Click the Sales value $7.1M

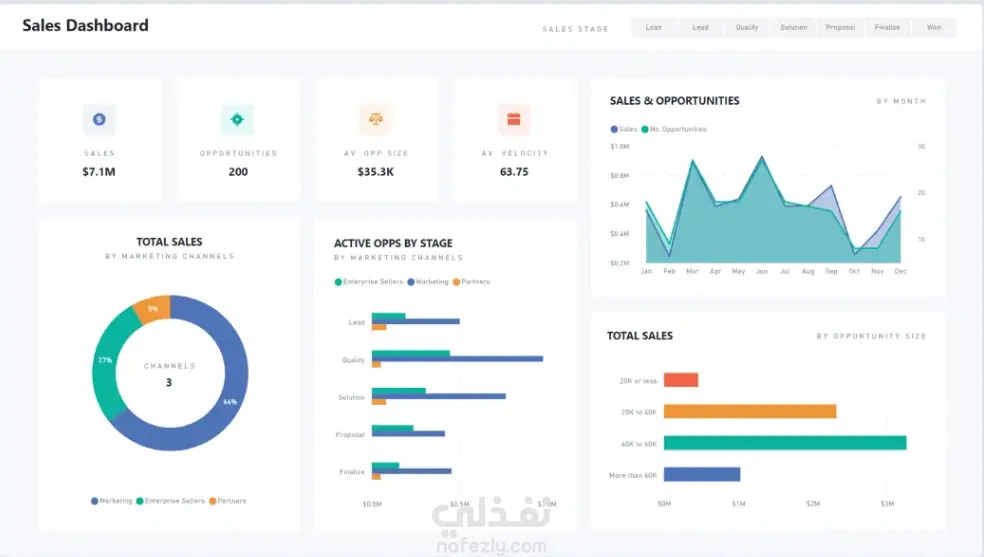99,172
